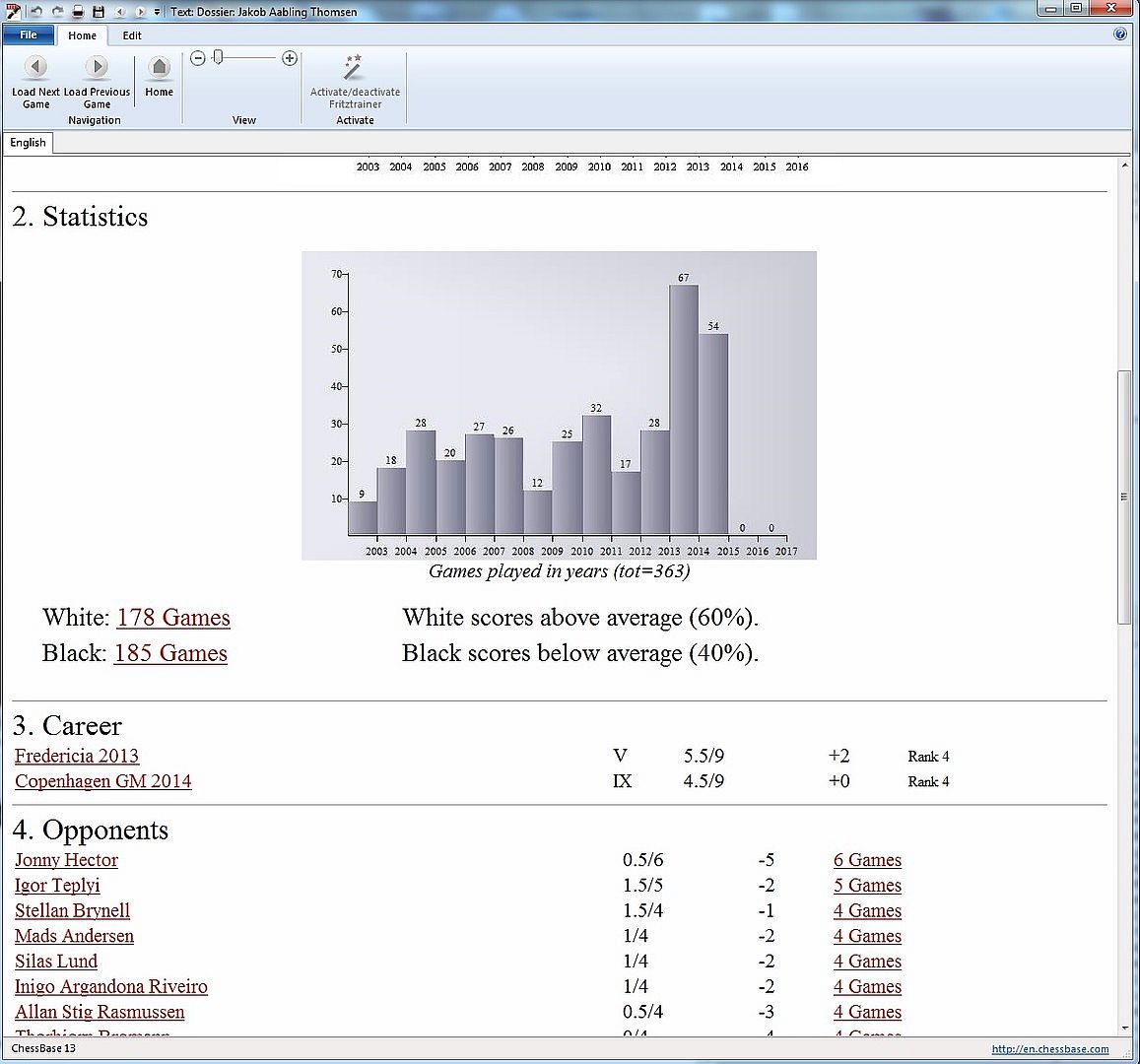
Task: Click the view zoom slider handle
Action: [218, 58]
